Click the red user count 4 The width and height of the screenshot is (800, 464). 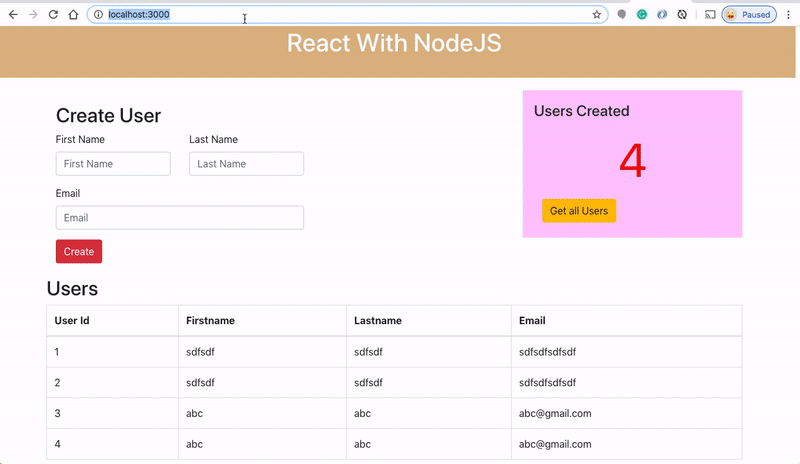633,161
